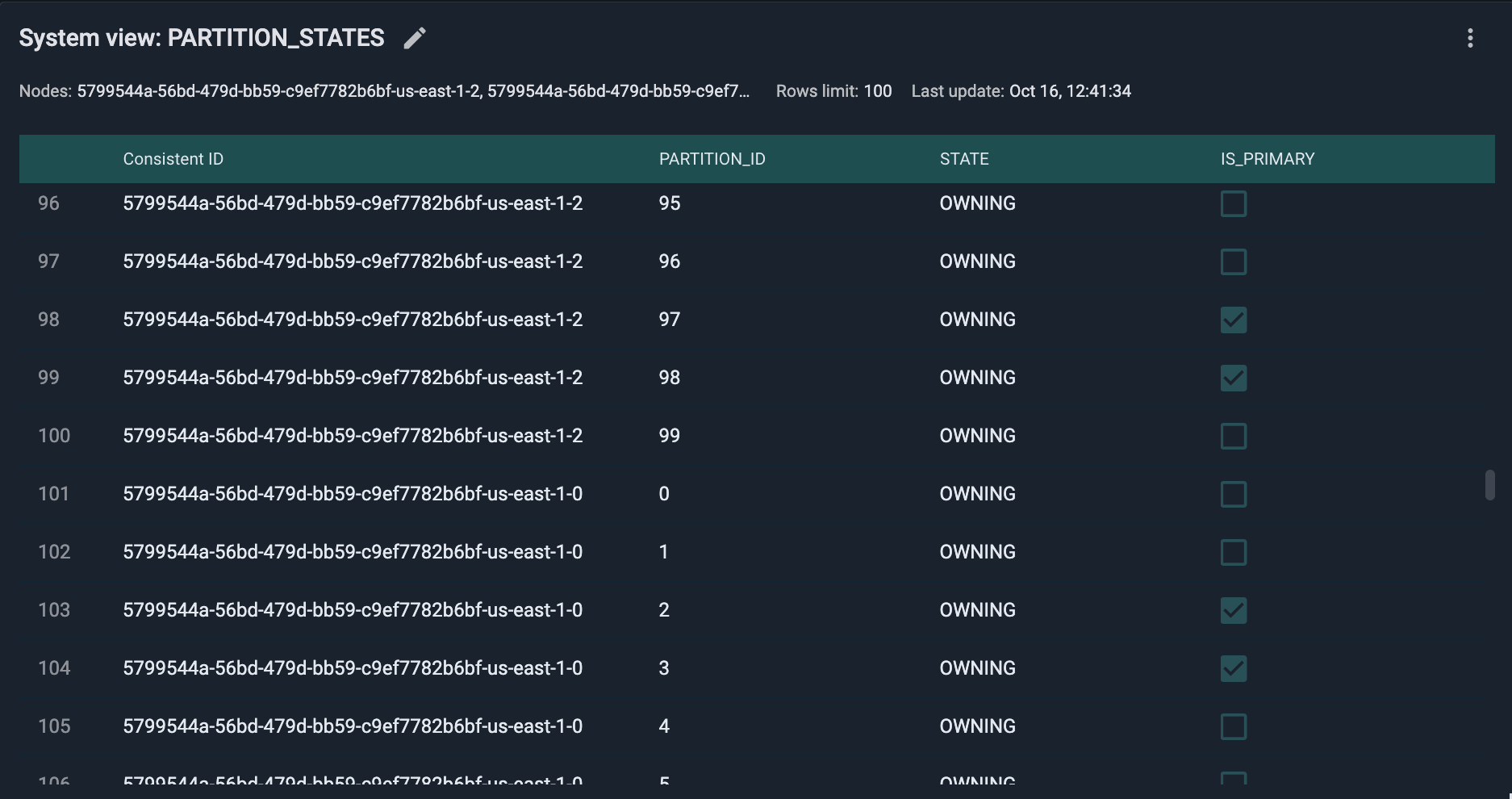Uncheck IS_PRIMARY checkbox in row 99
This screenshot has height=799, width=1512.
1233,378
